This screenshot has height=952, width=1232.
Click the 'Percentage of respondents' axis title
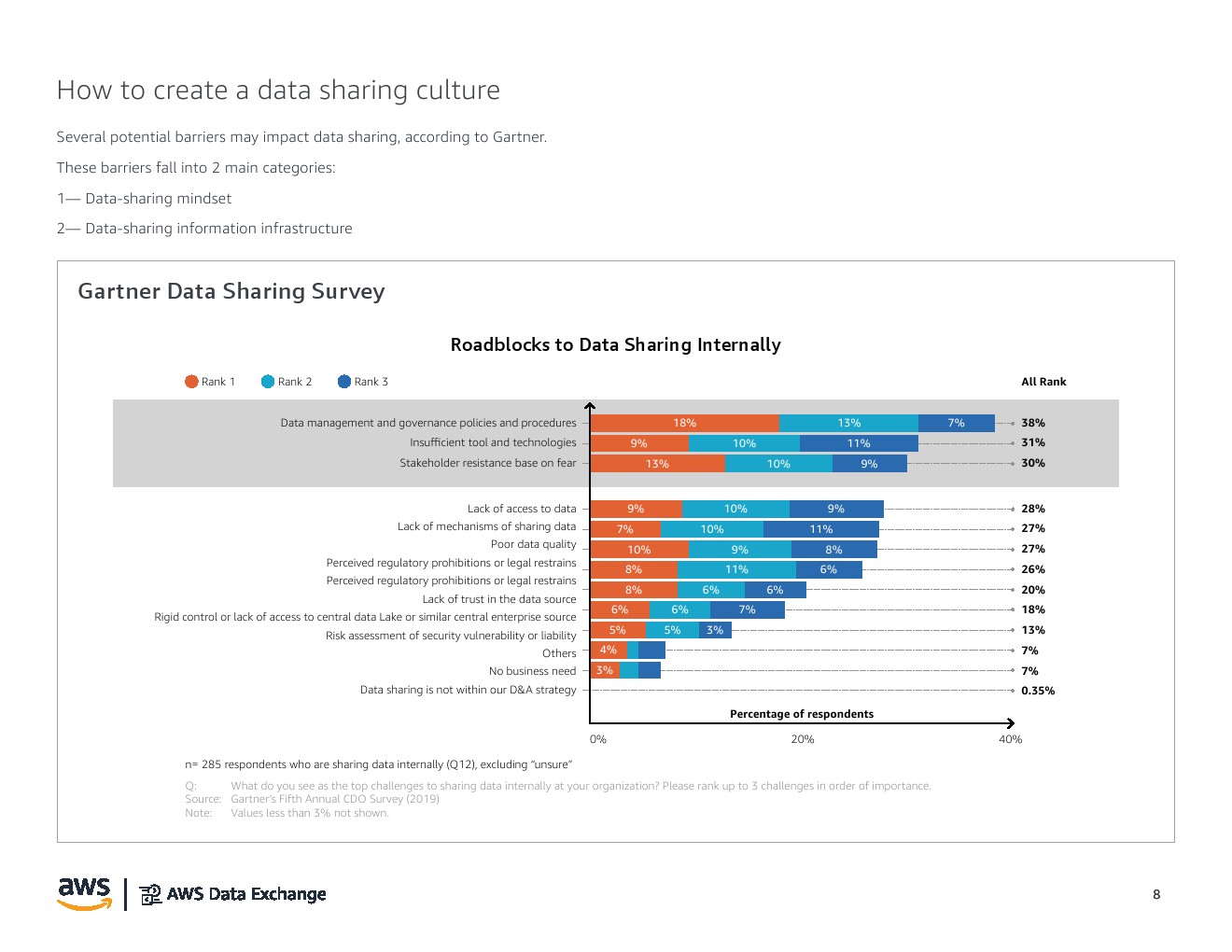(x=801, y=714)
